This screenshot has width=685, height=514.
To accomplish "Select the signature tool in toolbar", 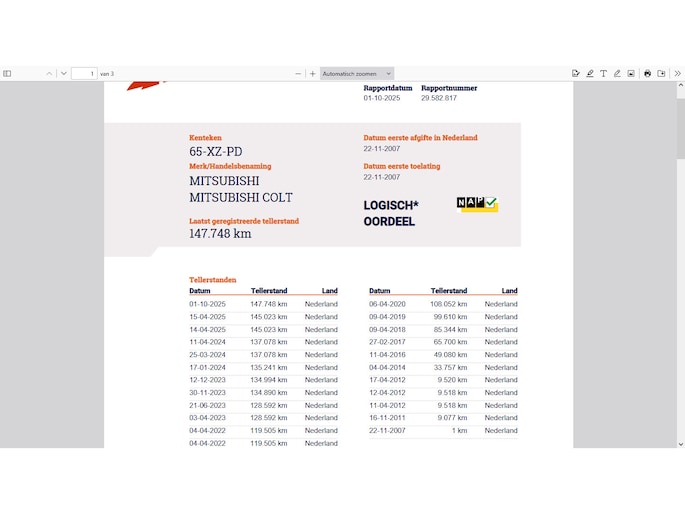I will [576, 73].
